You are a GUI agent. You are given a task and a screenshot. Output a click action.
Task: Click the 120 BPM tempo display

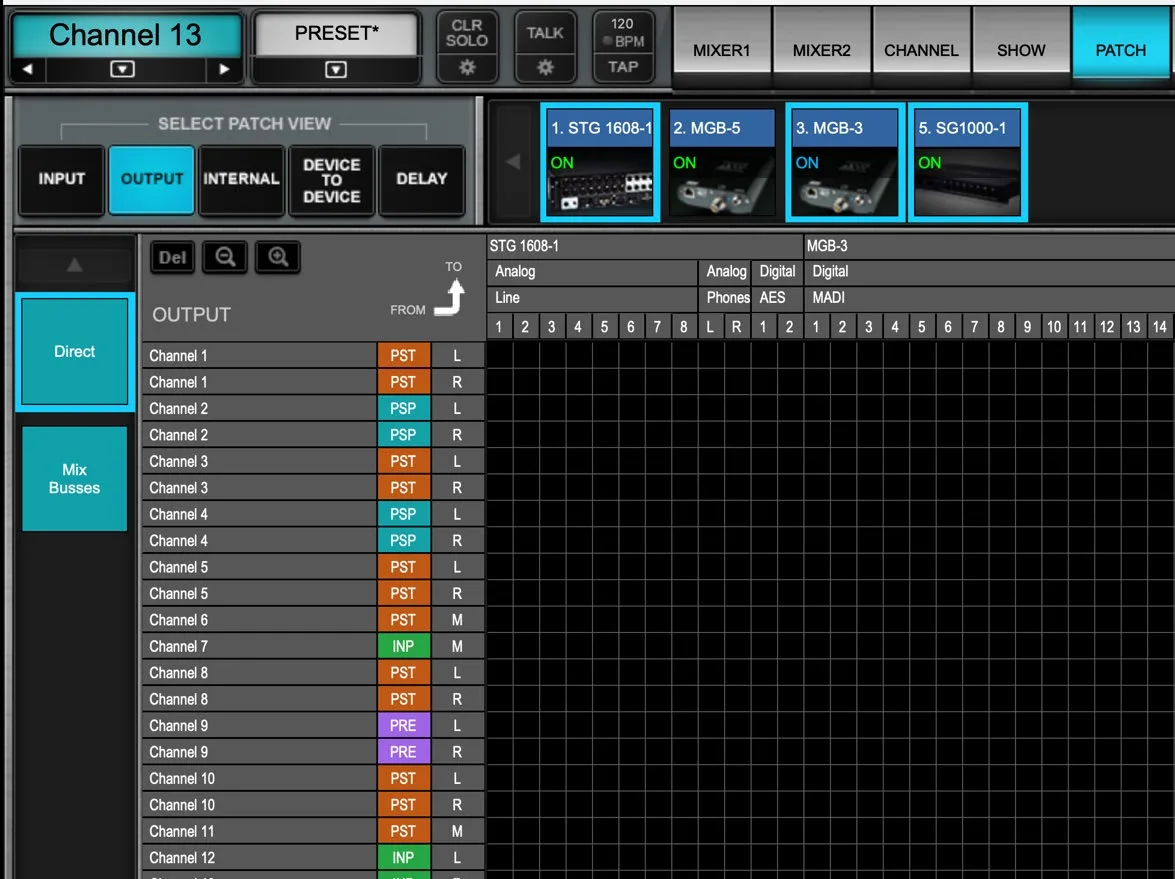[623, 33]
